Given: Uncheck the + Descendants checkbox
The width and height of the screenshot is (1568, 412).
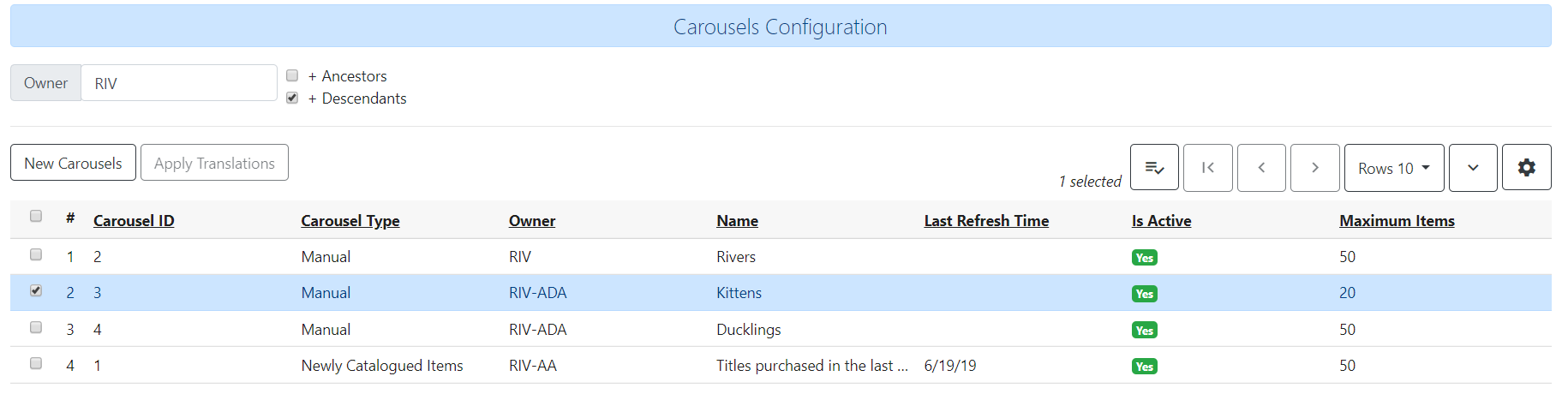Looking at the screenshot, I should (x=292, y=98).
